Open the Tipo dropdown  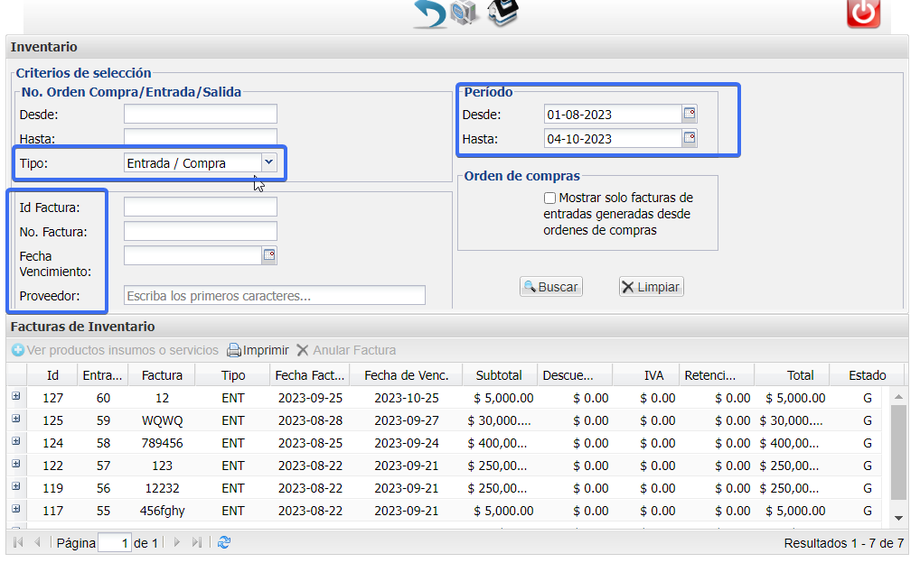268,162
